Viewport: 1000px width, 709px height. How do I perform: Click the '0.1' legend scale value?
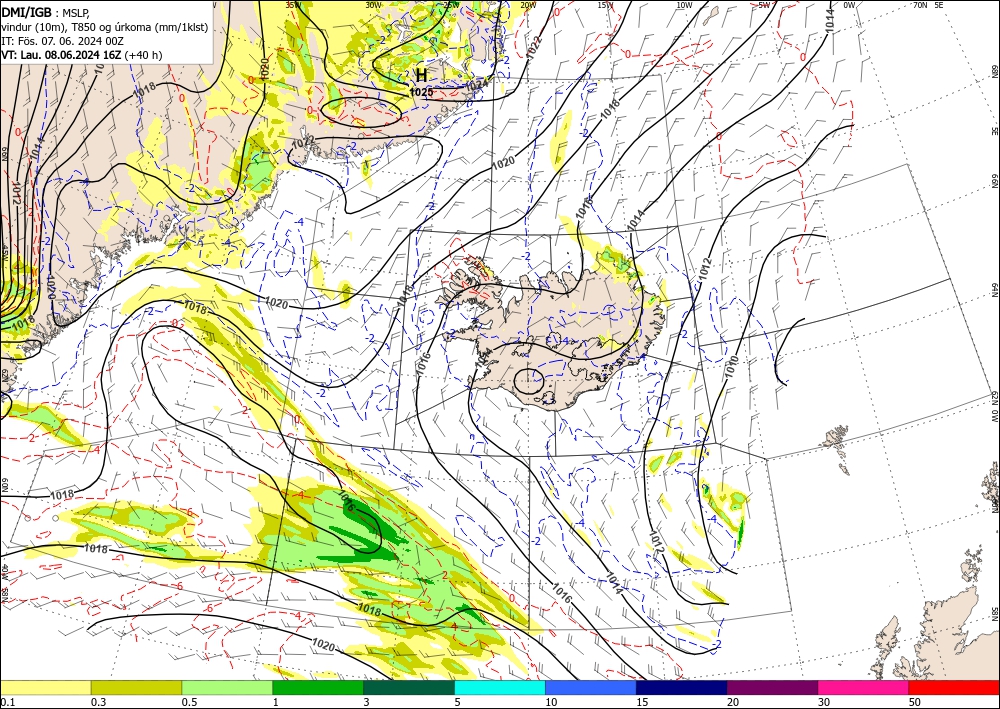[x=7, y=702]
